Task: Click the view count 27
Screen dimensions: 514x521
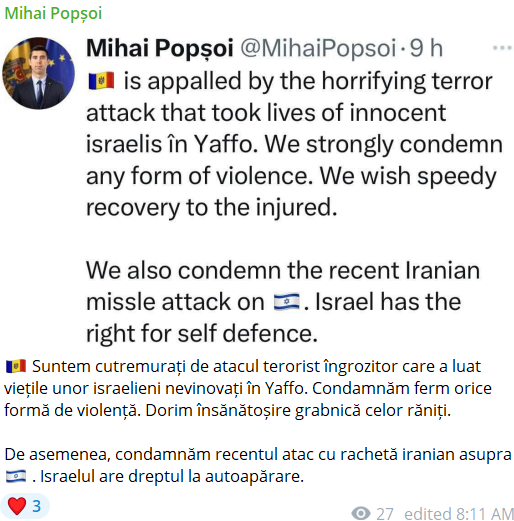Action: 385,514
